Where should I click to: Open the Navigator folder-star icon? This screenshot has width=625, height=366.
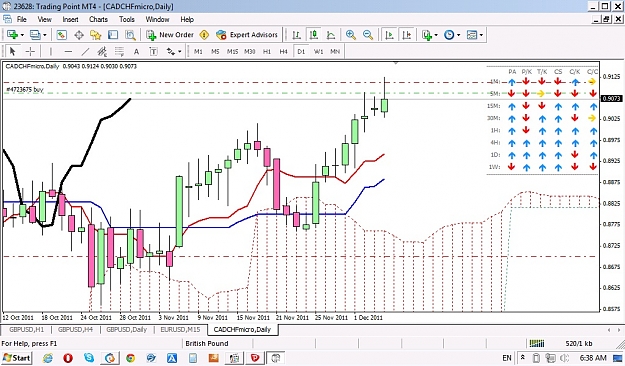96,35
